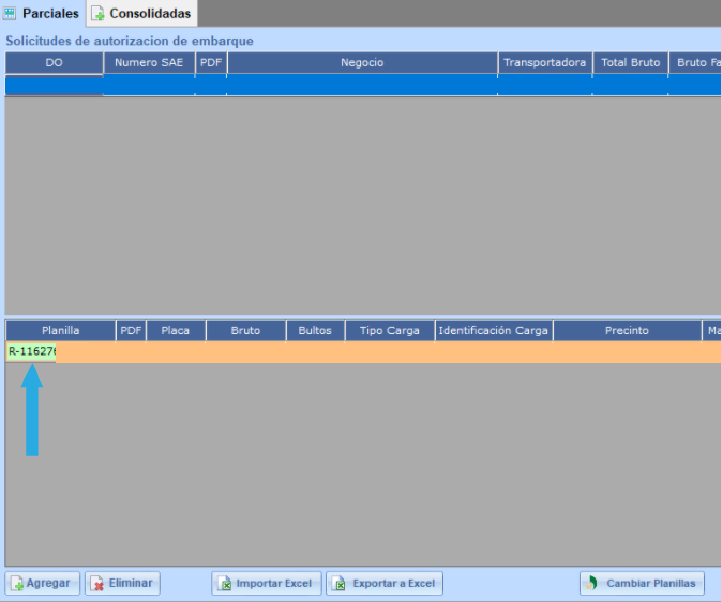Sort by Numero SAE column header
721x602 pixels.
pyautogui.click(x=149, y=63)
